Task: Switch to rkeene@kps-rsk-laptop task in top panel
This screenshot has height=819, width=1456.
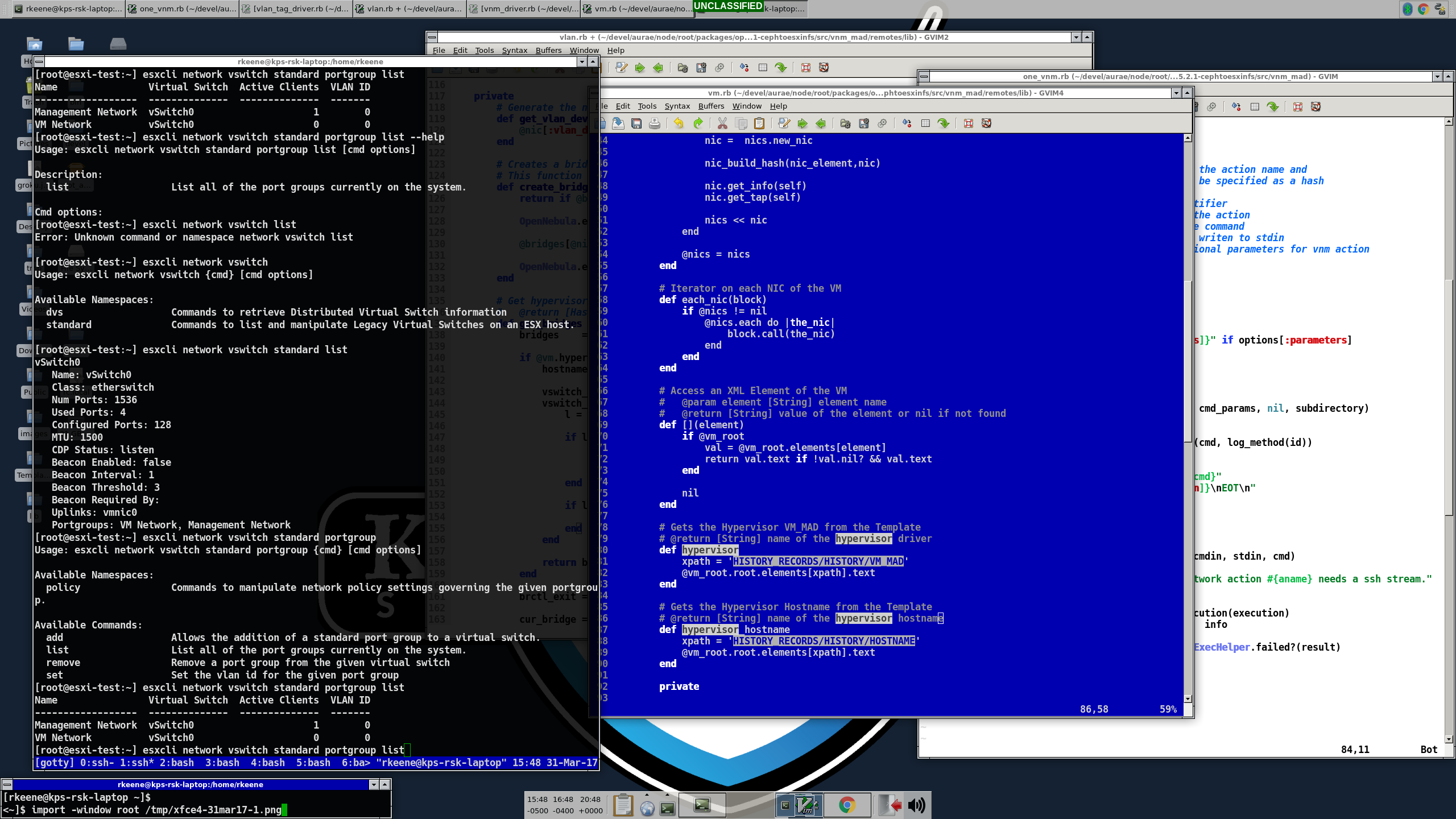Action: pos(68,9)
